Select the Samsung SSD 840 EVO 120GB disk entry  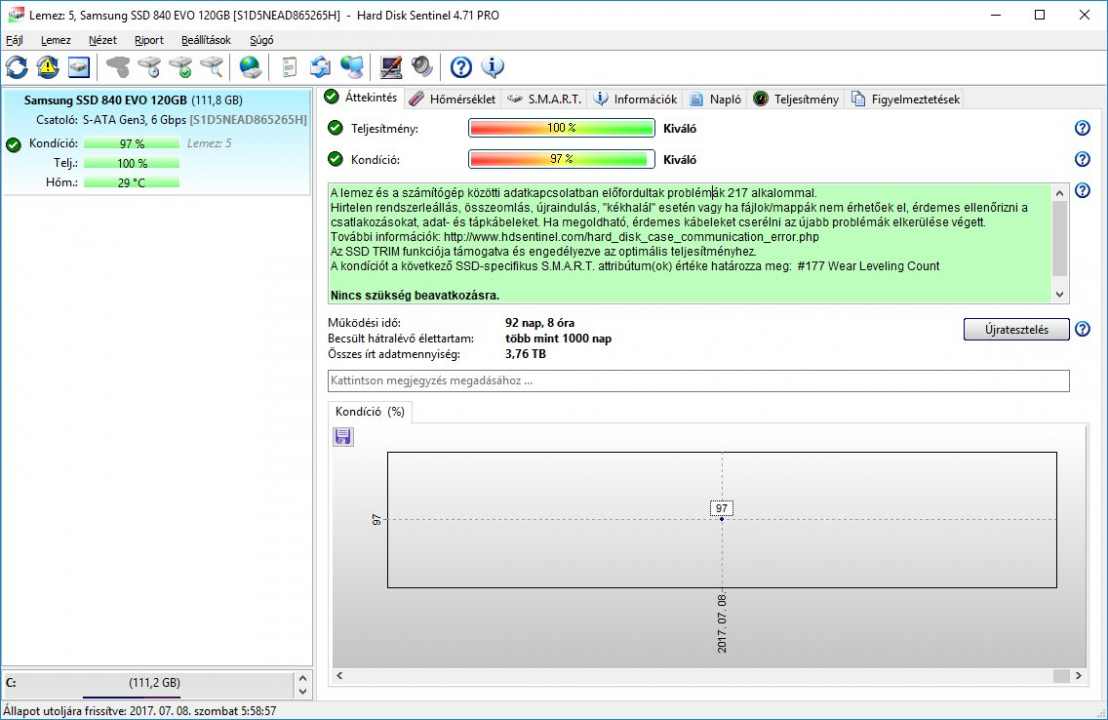coord(156,141)
